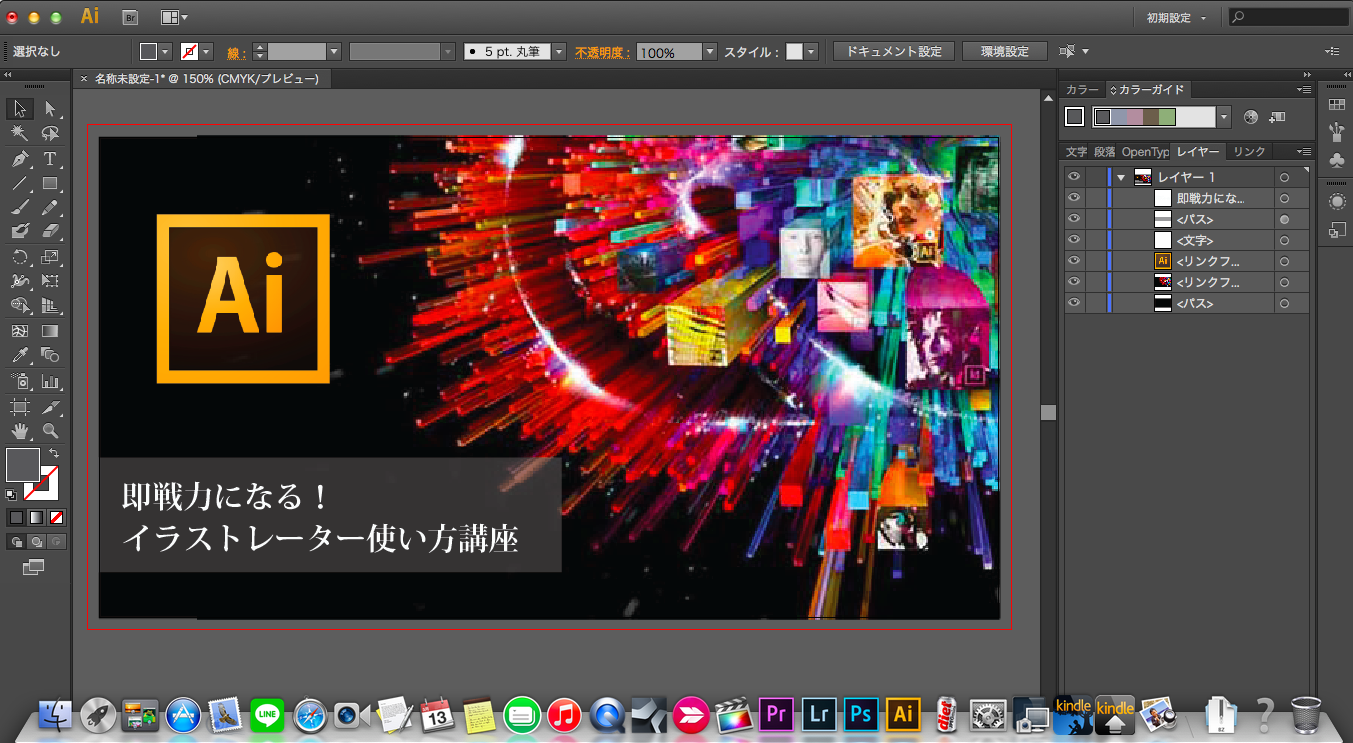
Task: Switch to the 文字 tab
Action: click(1076, 152)
